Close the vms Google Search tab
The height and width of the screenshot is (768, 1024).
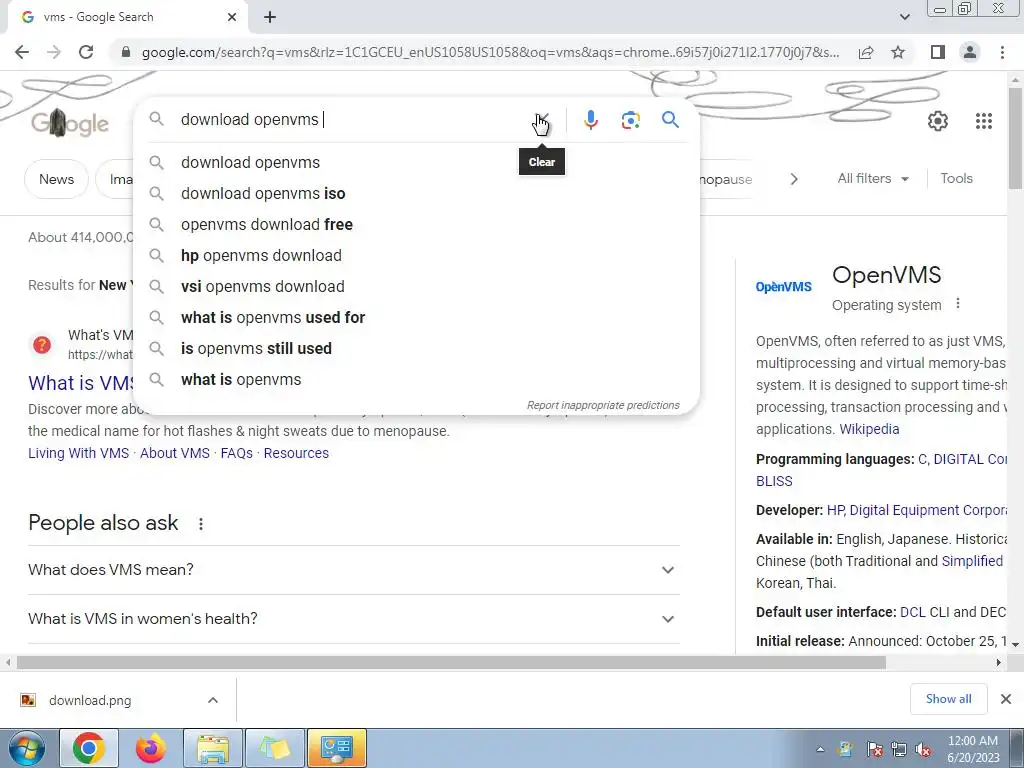click(232, 17)
